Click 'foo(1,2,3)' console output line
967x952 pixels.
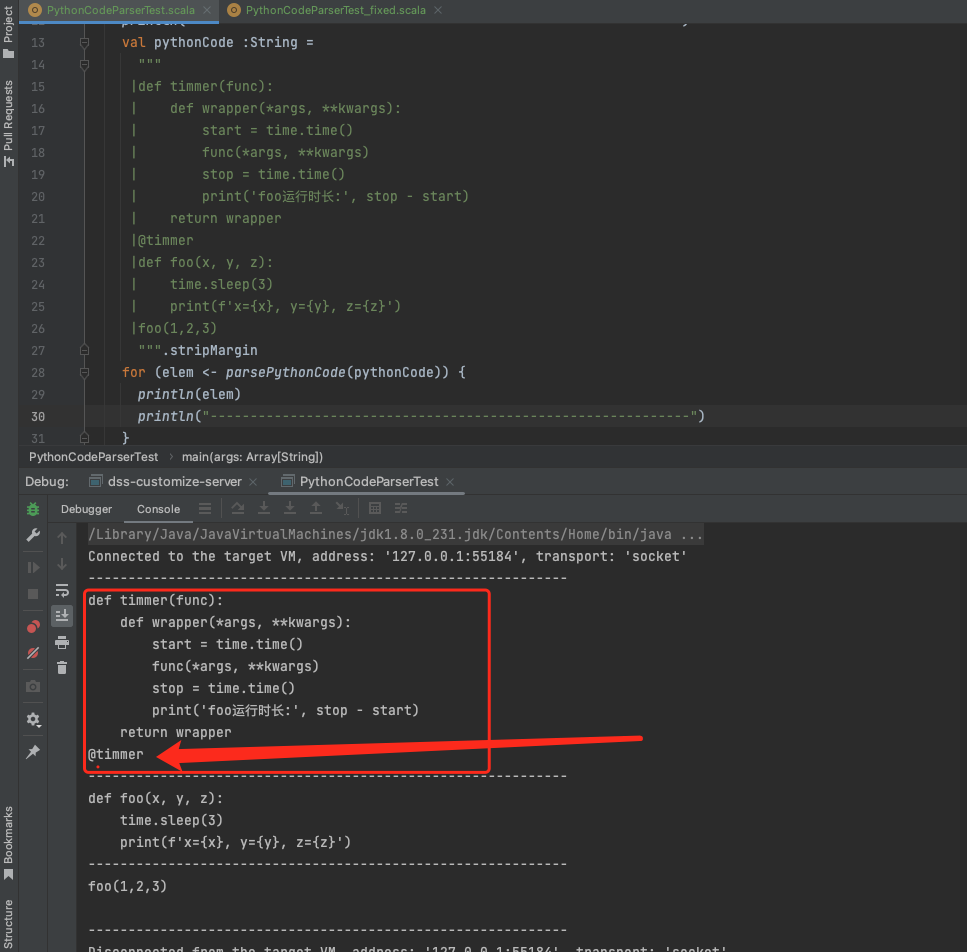tap(127, 887)
